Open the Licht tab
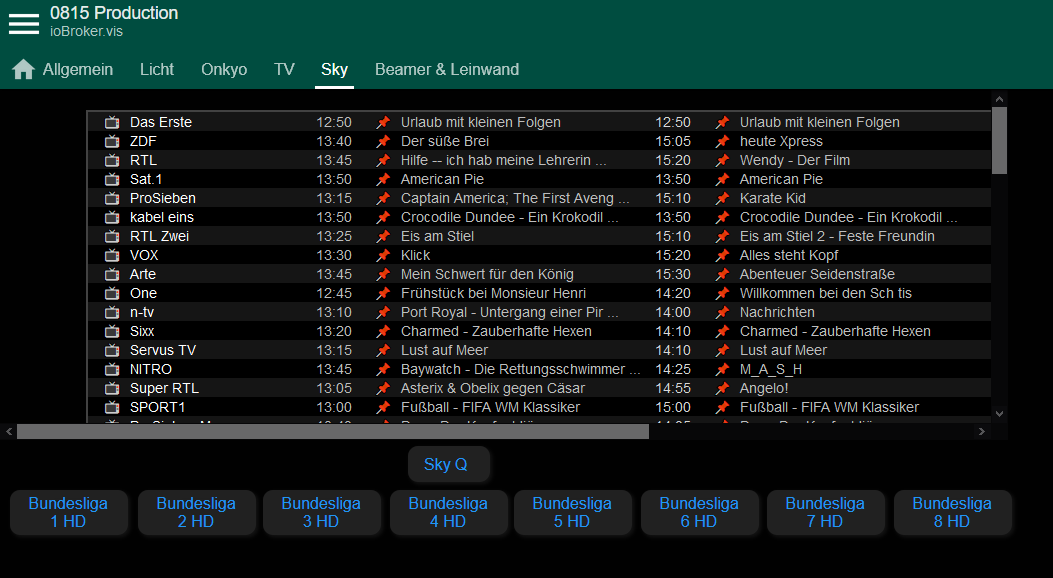Viewport: 1053px width, 578px height. pos(157,69)
